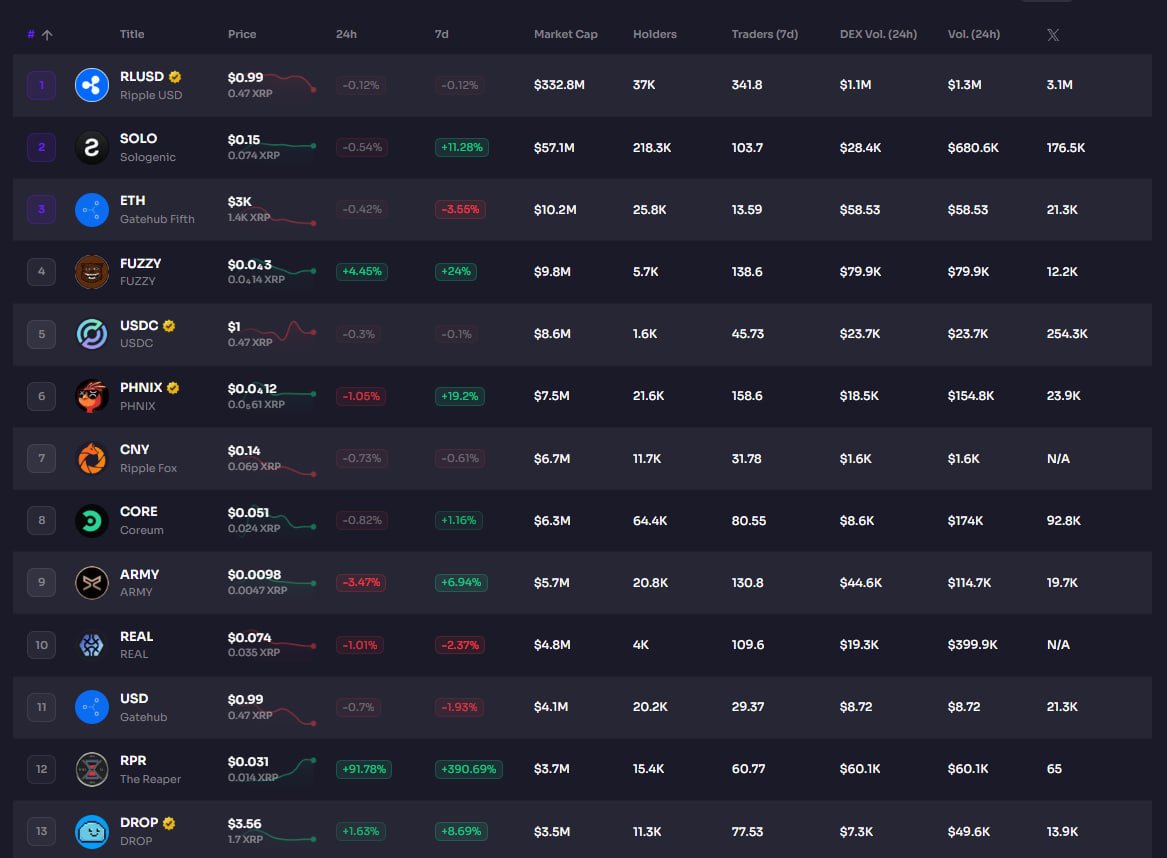
Task: Click the rank 3 badge for ETH
Action: 42,210
